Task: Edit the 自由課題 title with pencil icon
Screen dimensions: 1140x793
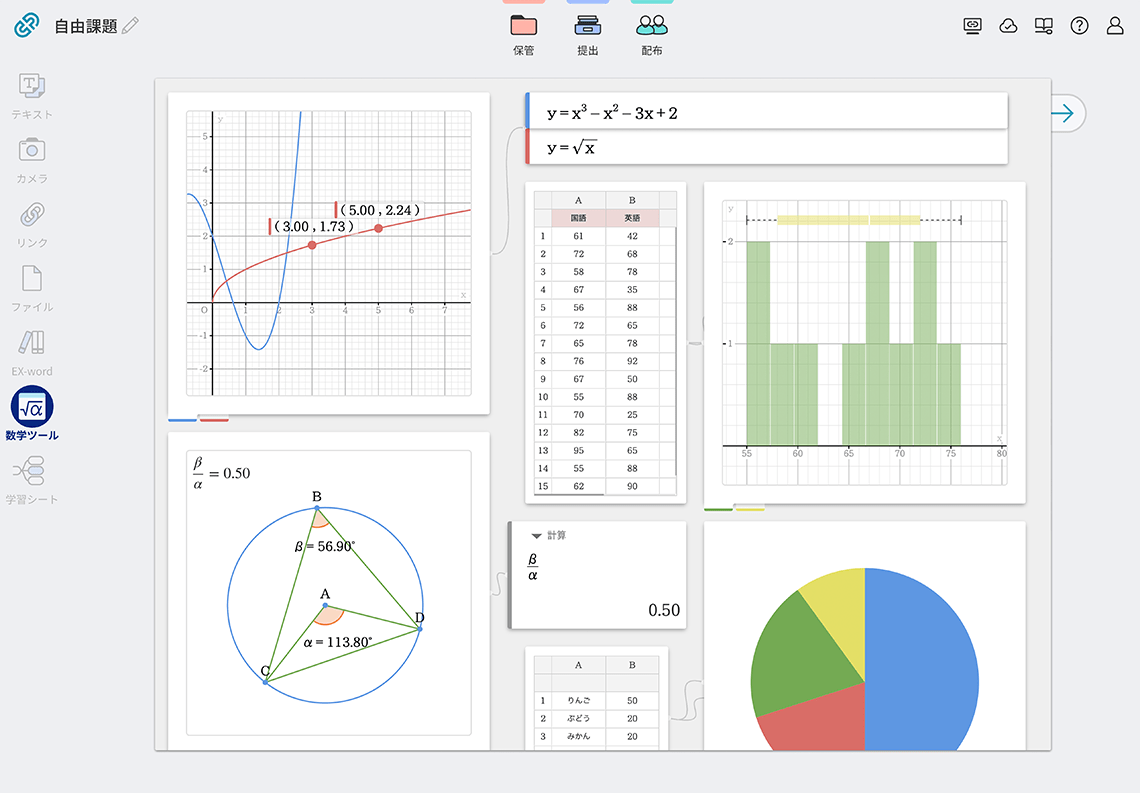Action: (x=130, y=26)
